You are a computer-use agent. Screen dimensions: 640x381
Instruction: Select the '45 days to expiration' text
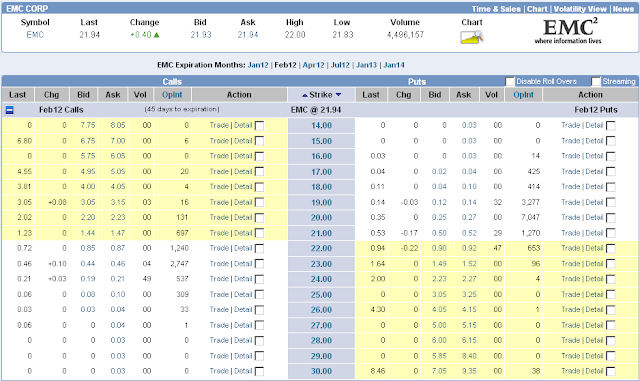click(182, 109)
